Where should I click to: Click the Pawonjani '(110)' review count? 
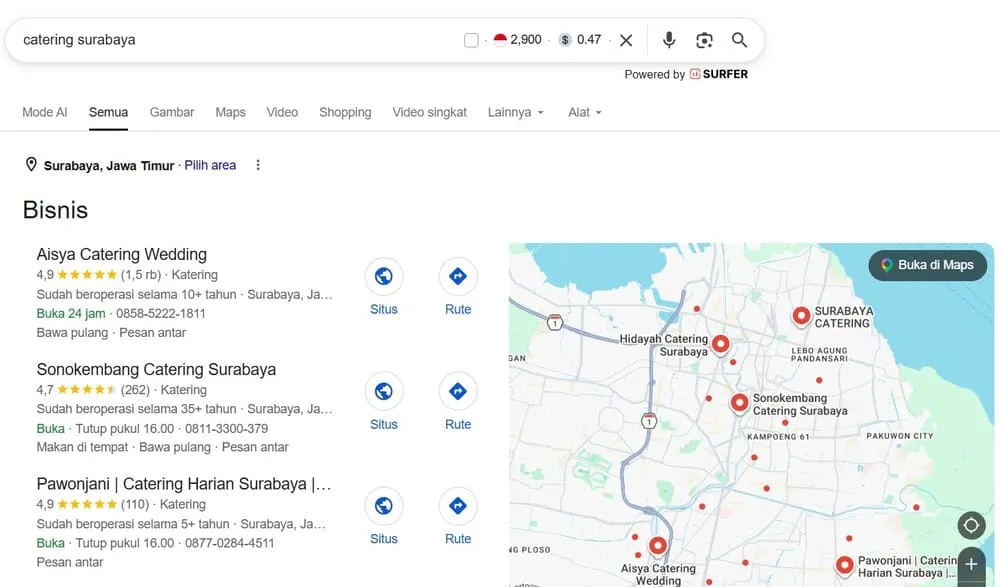pos(135,505)
